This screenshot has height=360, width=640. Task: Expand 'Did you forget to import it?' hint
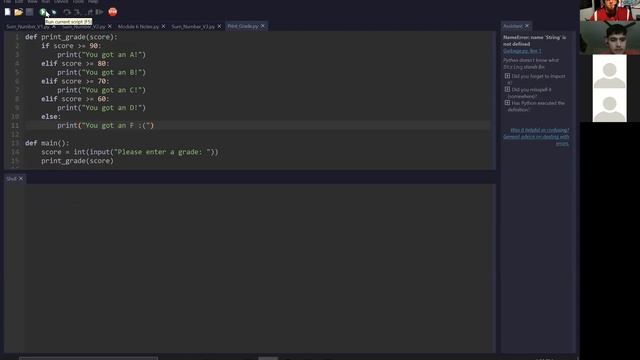click(507, 76)
